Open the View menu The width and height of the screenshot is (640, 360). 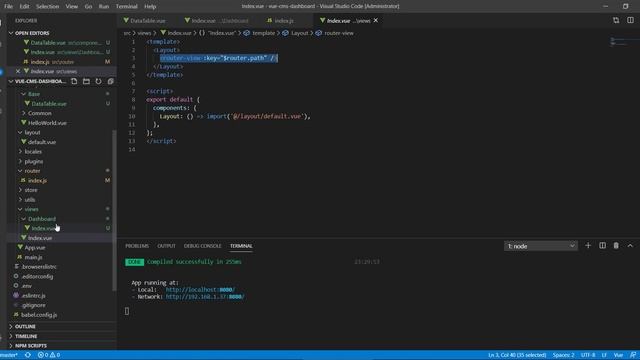(x=71, y=7)
